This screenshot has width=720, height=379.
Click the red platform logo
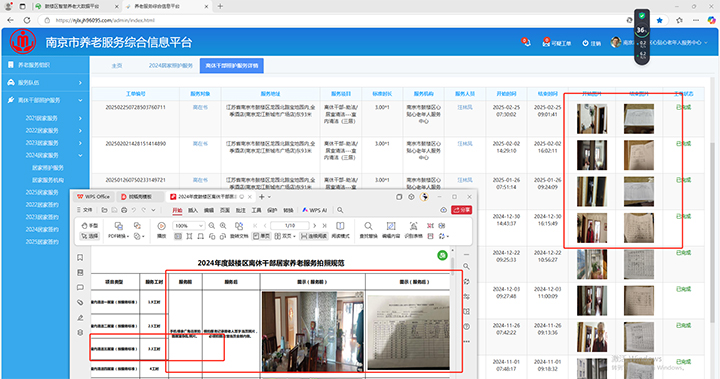pos(23,42)
